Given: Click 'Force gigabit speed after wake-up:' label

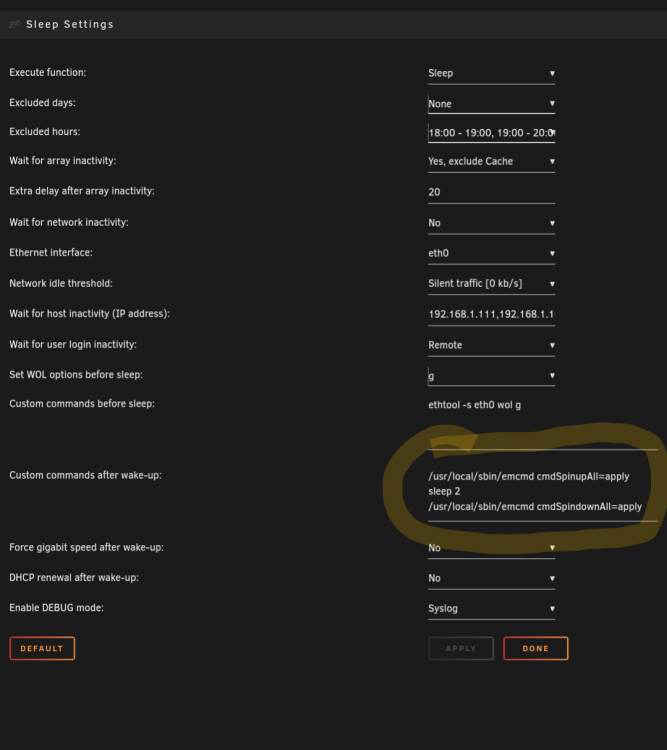Looking at the screenshot, I should (x=87, y=548).
